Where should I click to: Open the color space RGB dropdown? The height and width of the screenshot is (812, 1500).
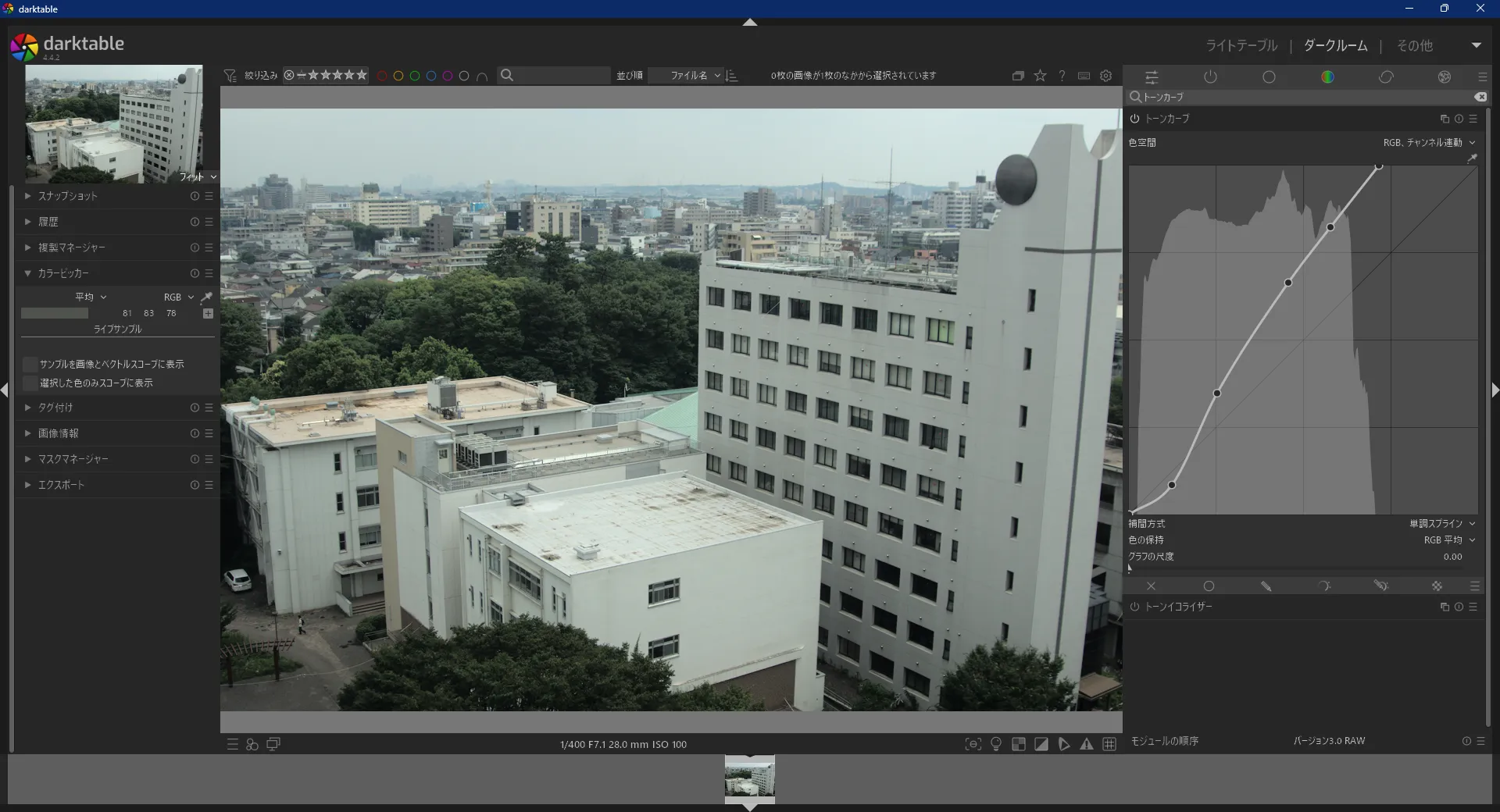[x=1428, y=143]
